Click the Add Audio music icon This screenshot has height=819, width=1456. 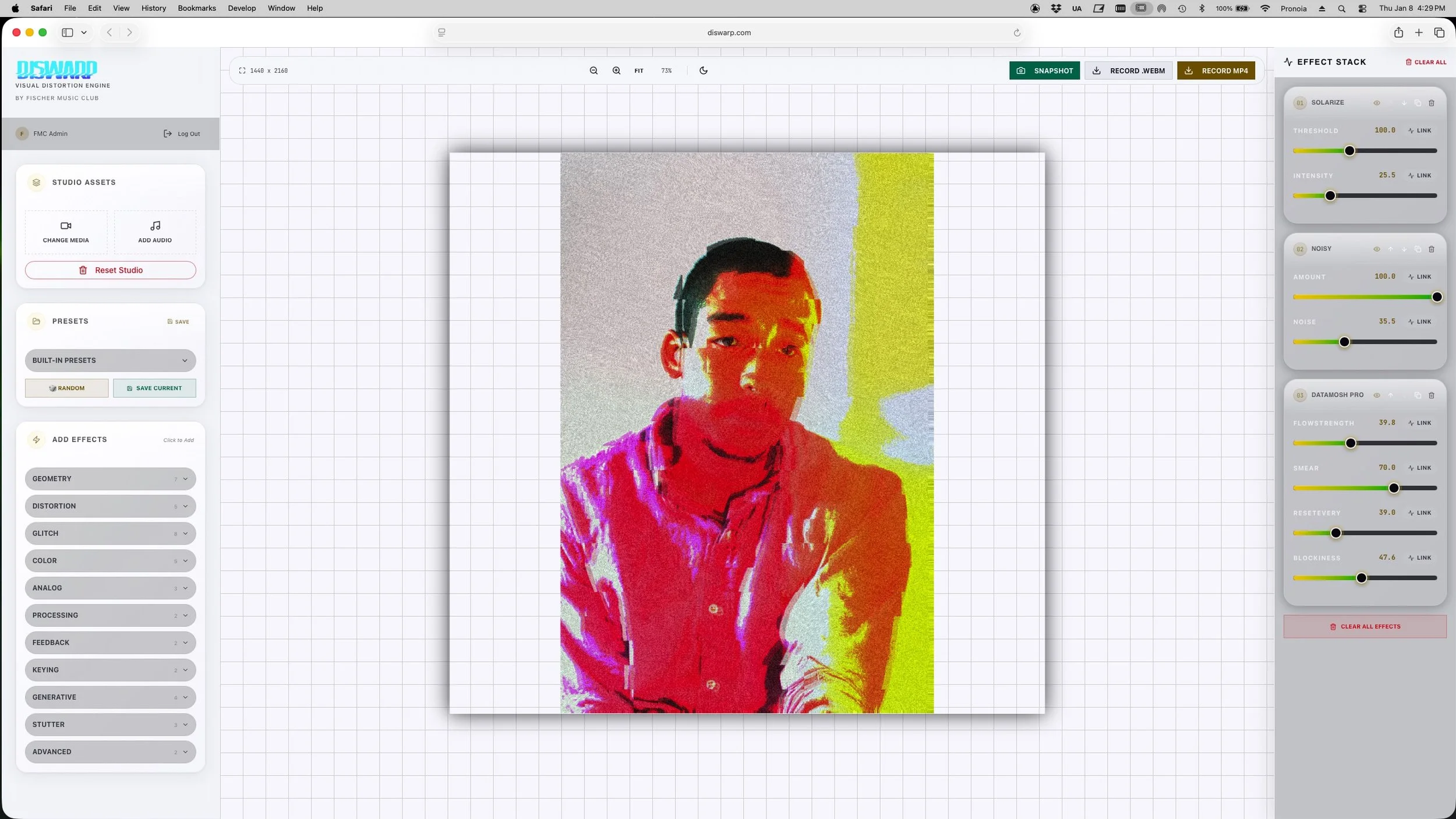click(x=155, y=226)
